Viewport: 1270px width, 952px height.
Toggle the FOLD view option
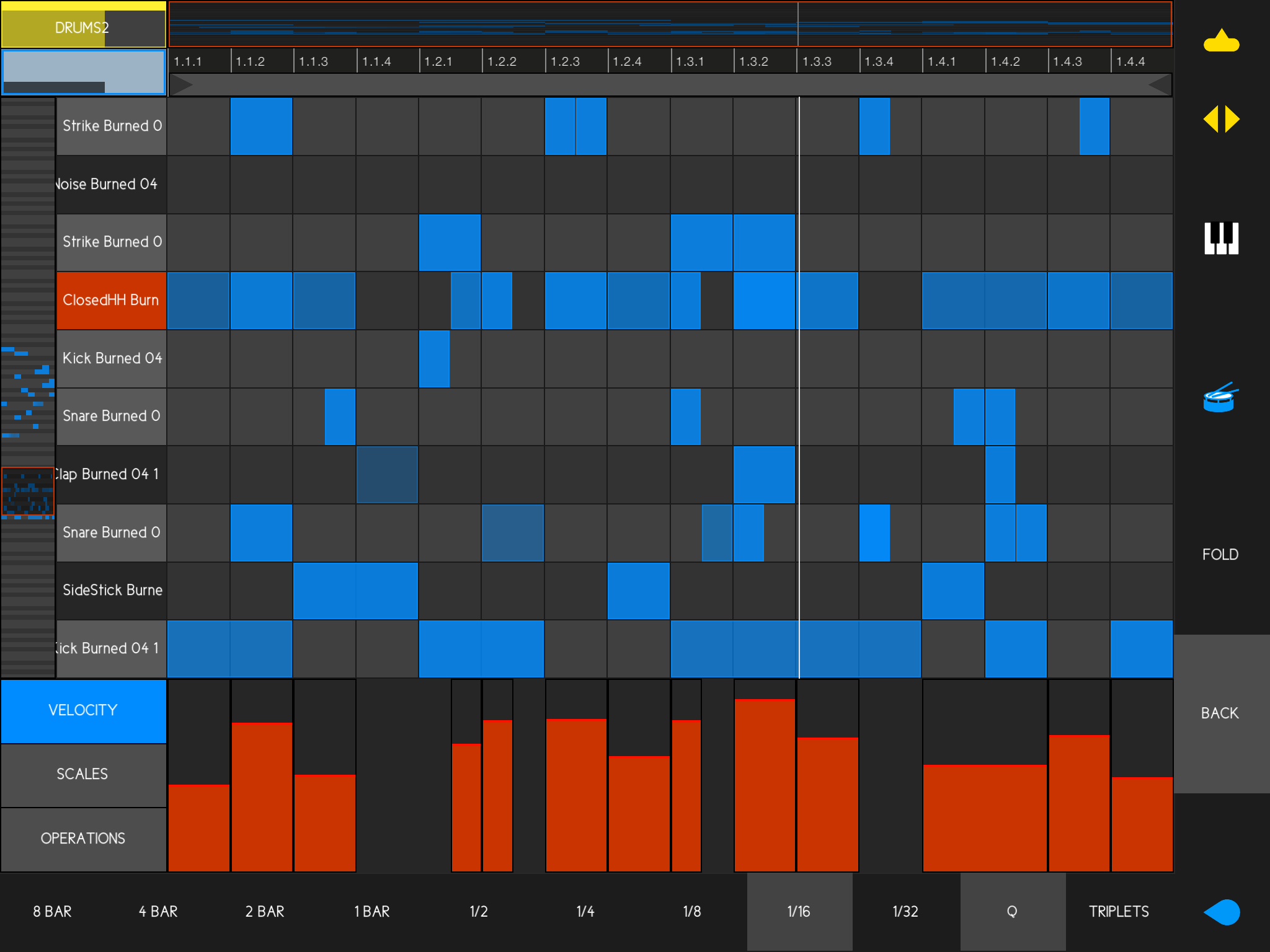[1220, 554]
